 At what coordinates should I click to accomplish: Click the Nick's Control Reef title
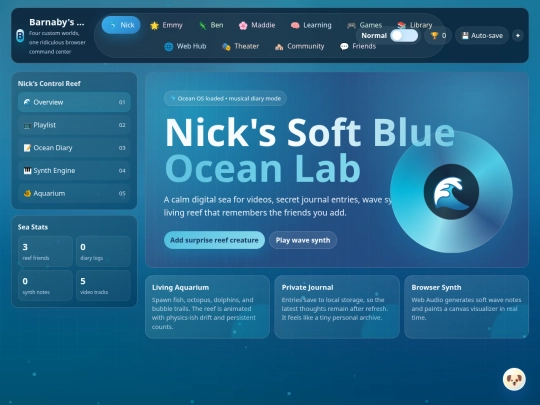pyautogui.click(x=49, y=84)
